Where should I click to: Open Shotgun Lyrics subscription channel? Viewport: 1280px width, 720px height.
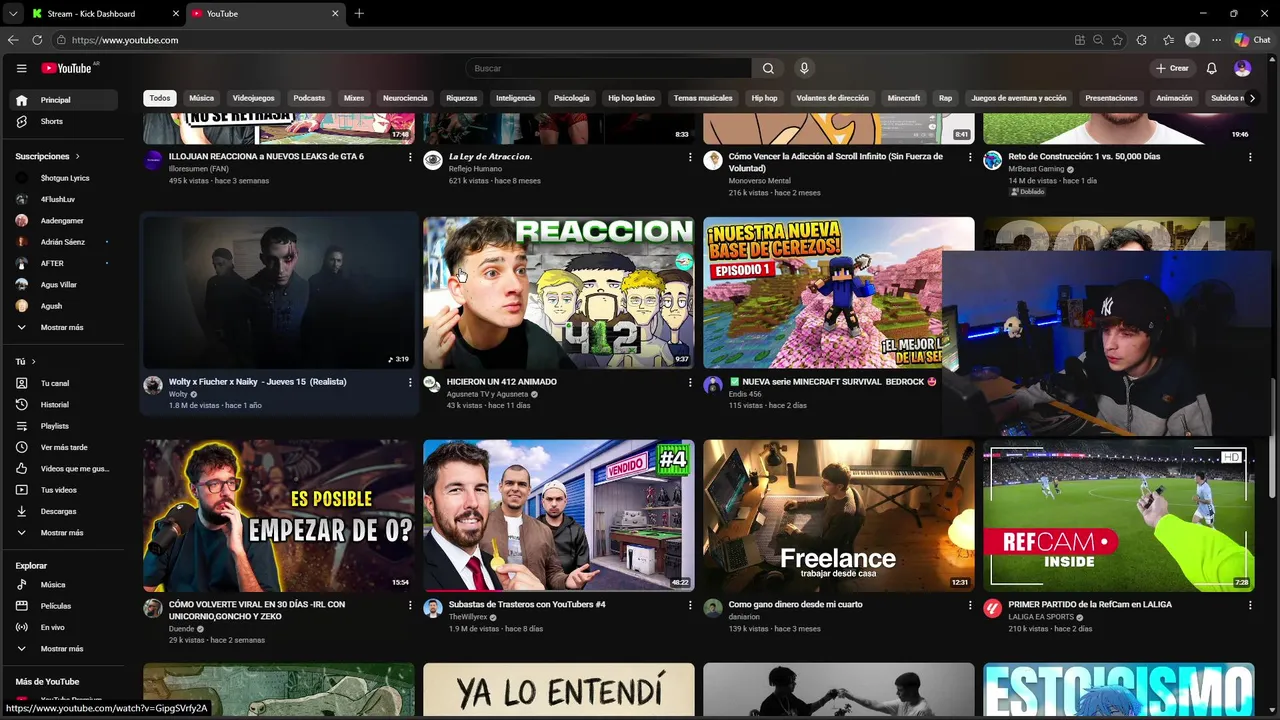(x=64, y=178)
